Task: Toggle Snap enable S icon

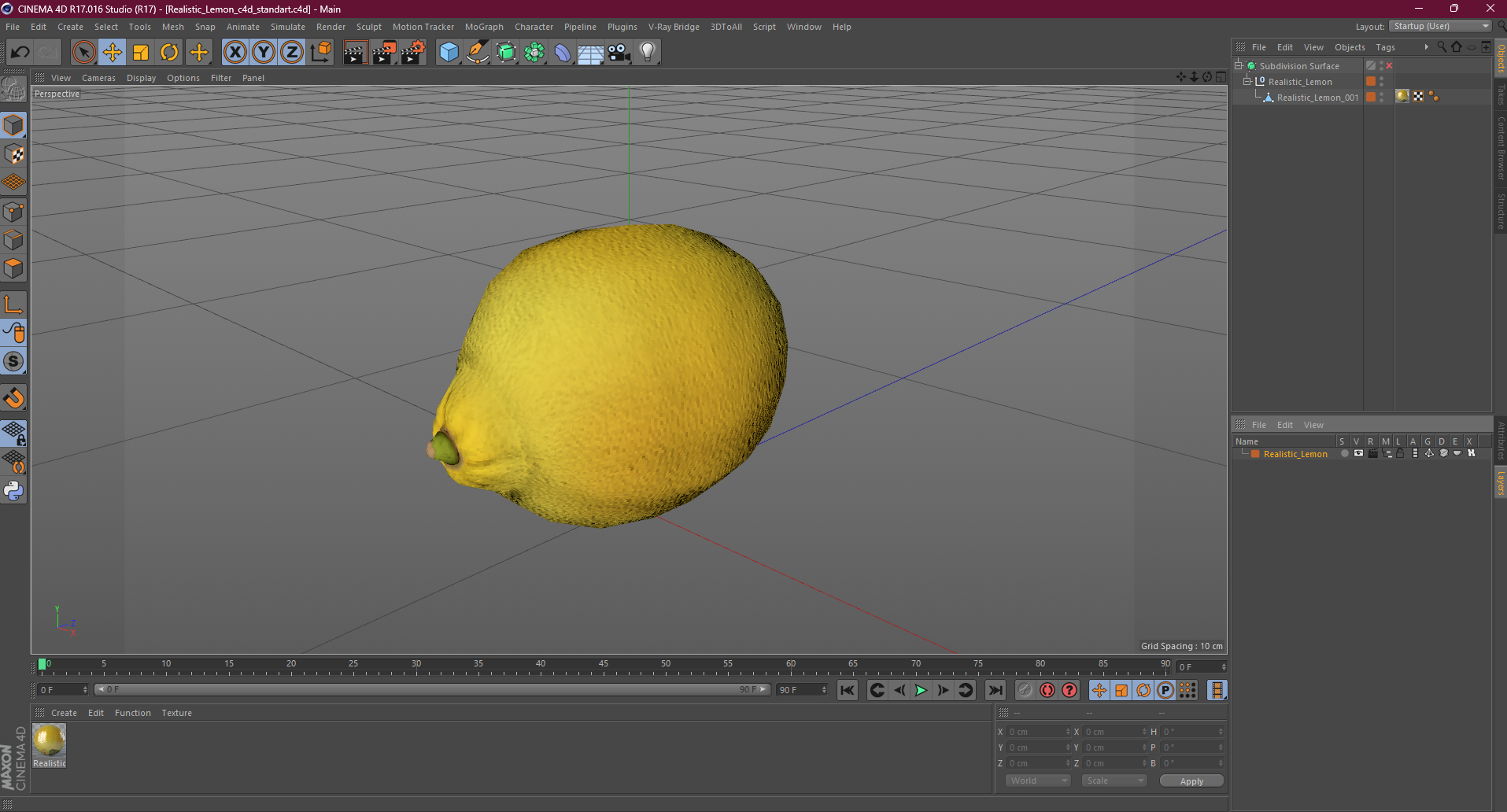Action: pos(13,362)
